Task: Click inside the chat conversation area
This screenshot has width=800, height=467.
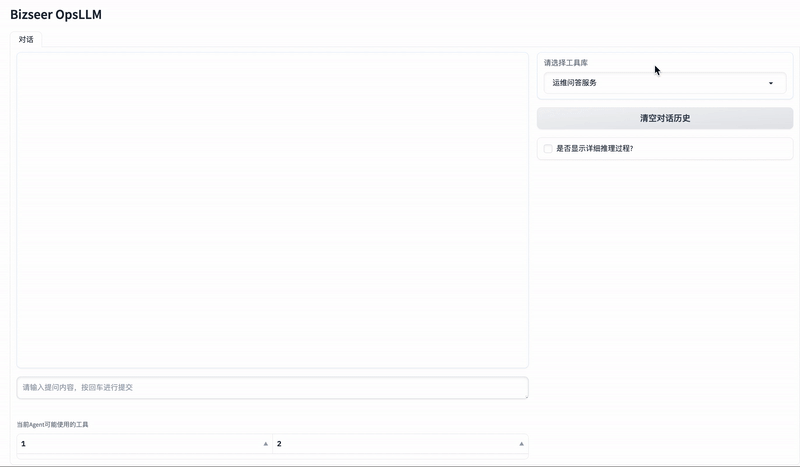Action: (272, 210)
